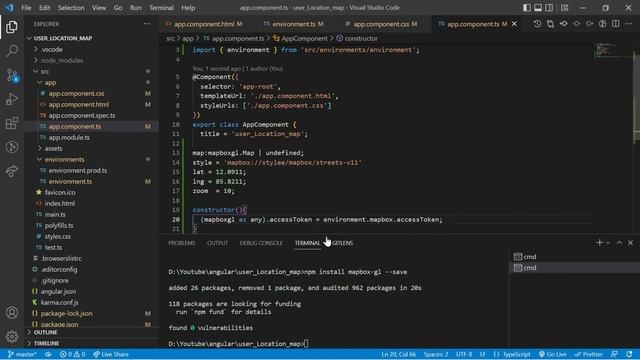The image size is (640, 360).
Task: Open the notifications bell in status bar
Action: [629, 354]
